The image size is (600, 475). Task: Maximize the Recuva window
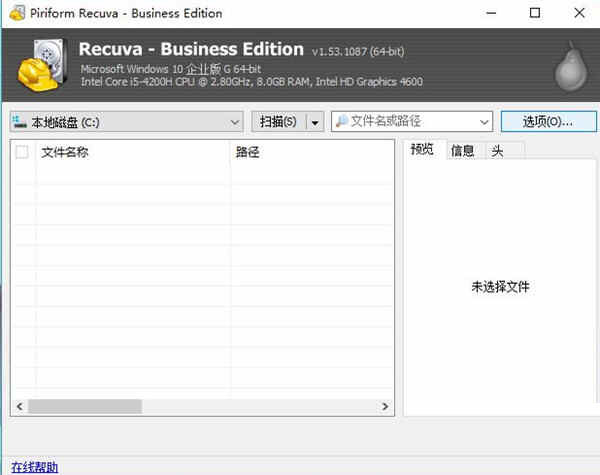(x=534, y=13)
